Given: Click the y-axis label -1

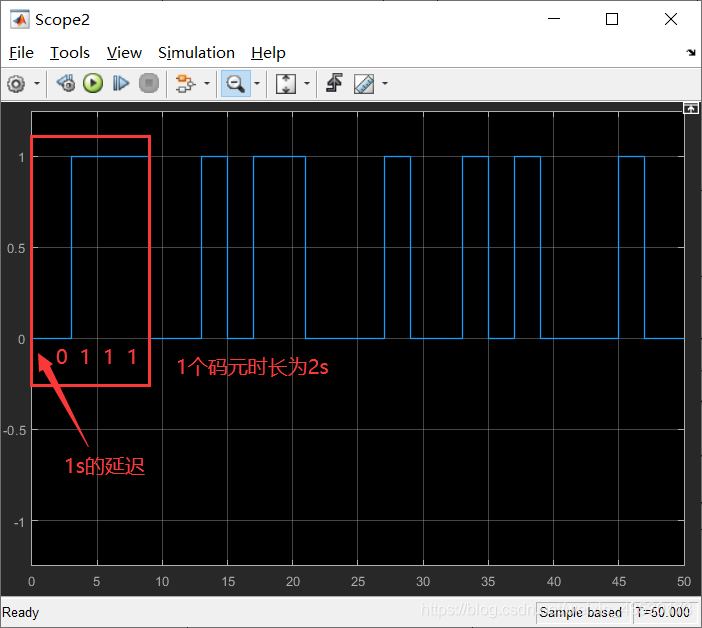Looking at the screenshot, I should pos(19,522).
